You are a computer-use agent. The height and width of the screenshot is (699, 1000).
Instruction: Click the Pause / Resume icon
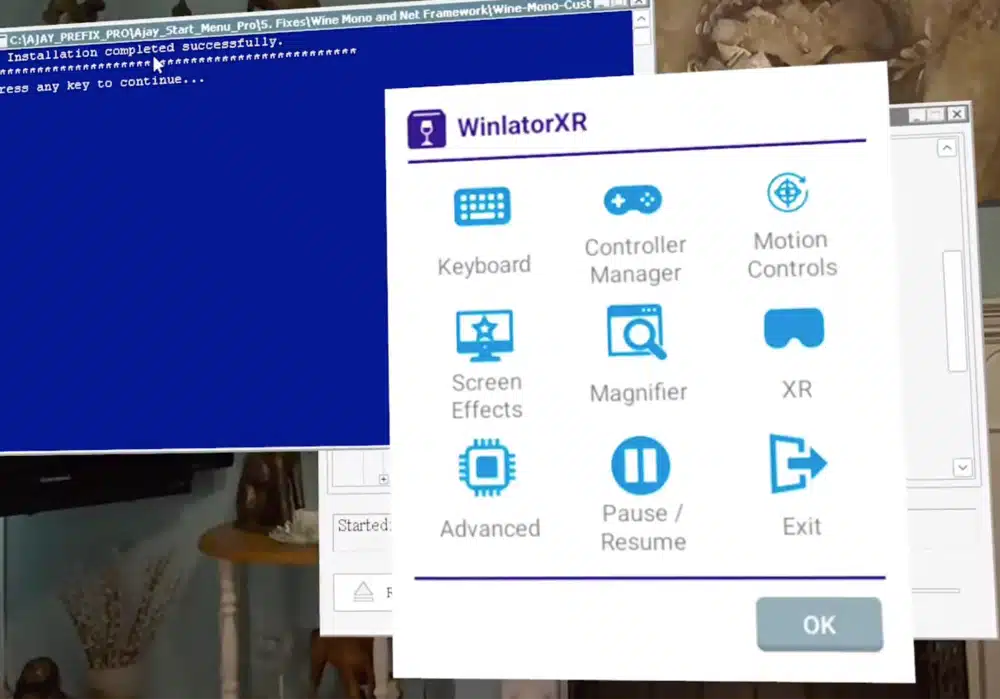[x=640, y=465]
